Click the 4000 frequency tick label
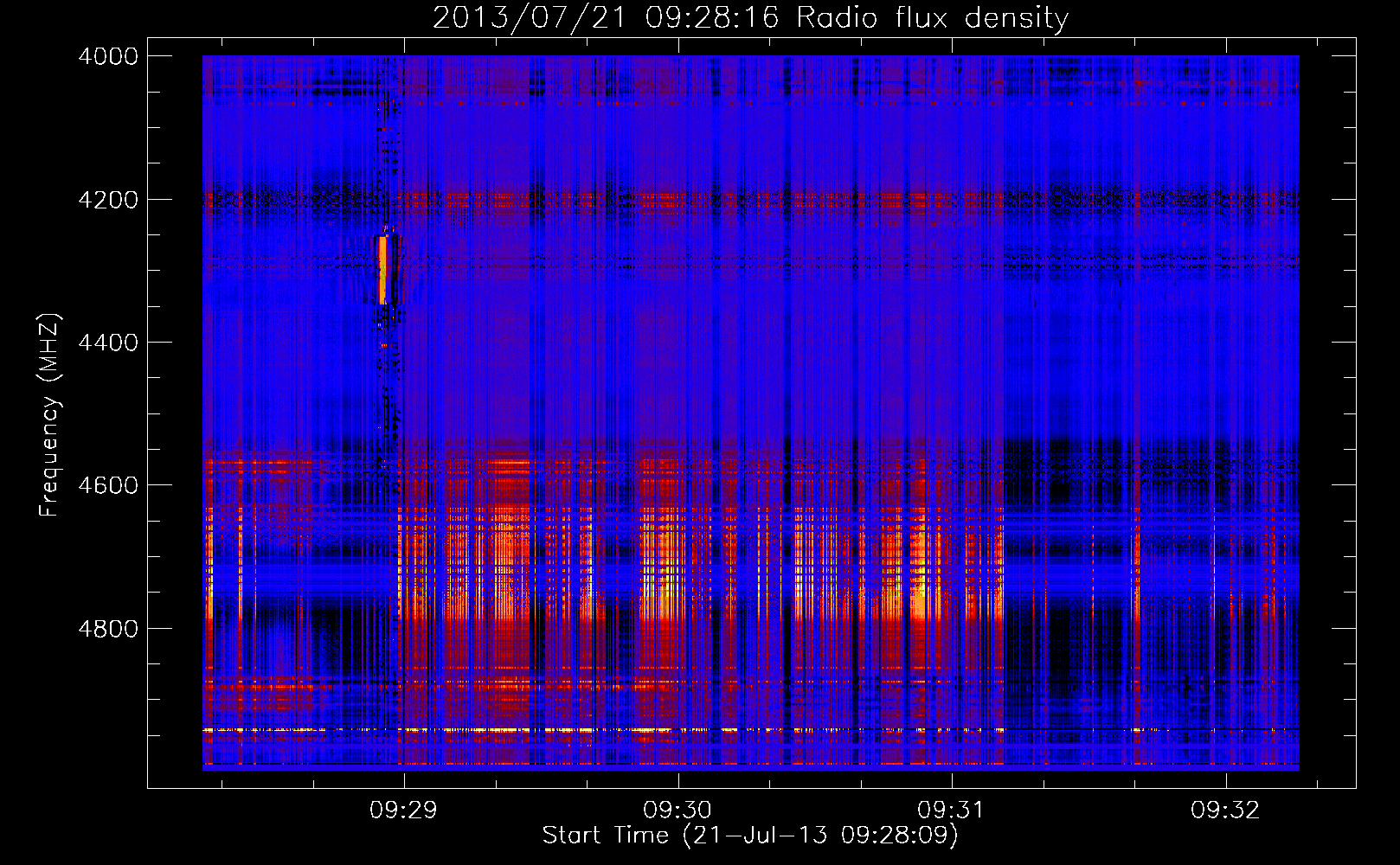Image resolution: width=1400 pixels, height=865 pixels. click(x=108, y=56)
